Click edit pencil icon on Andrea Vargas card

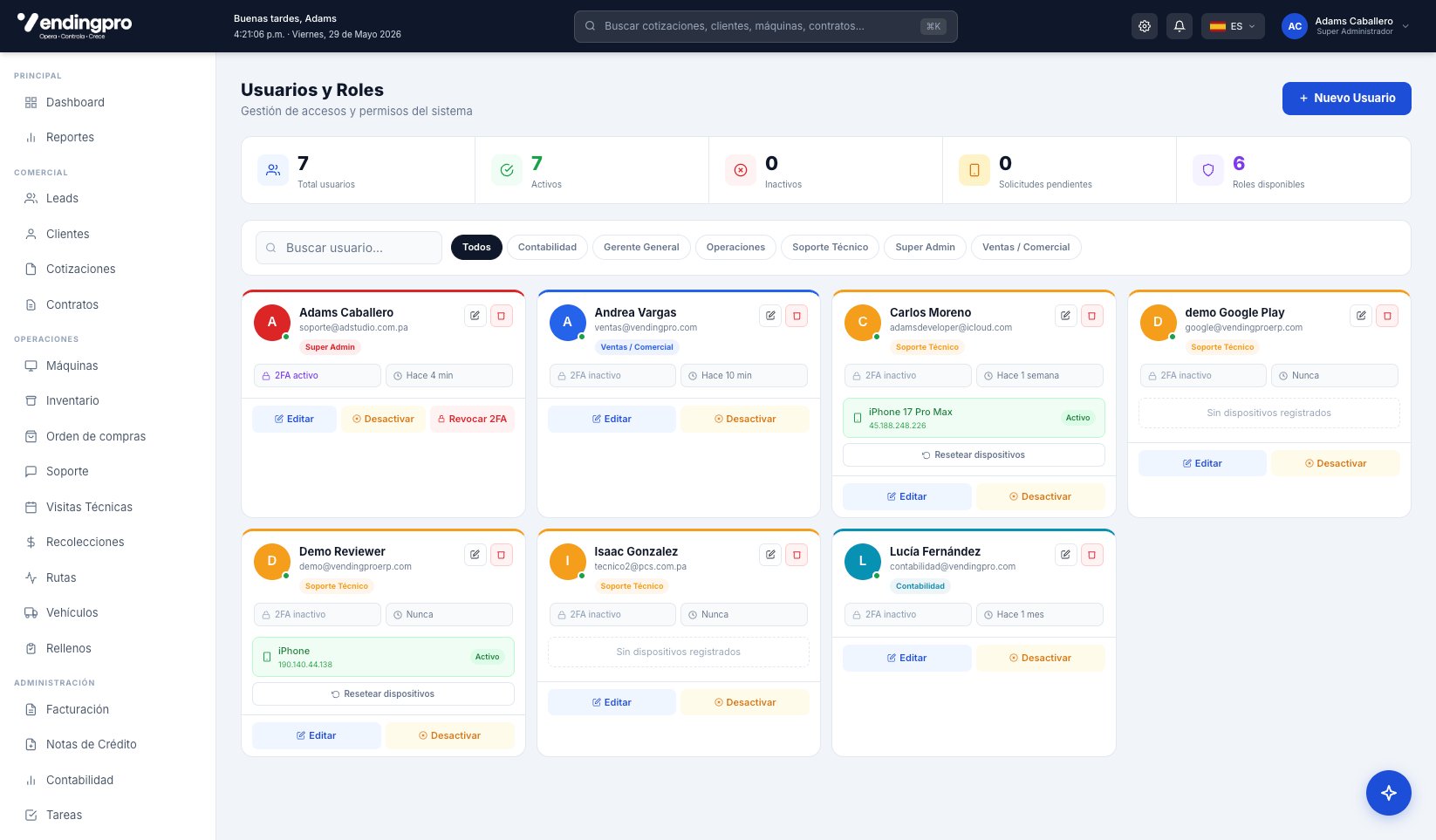pos(770,316)
